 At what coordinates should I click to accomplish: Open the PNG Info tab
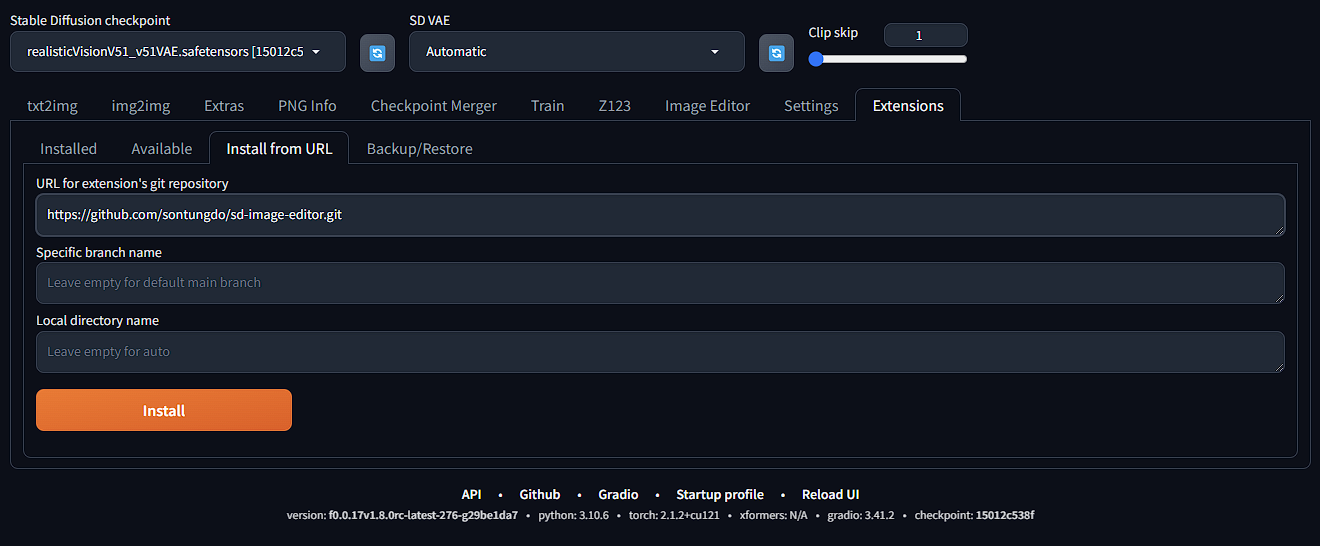coord(307,106)
